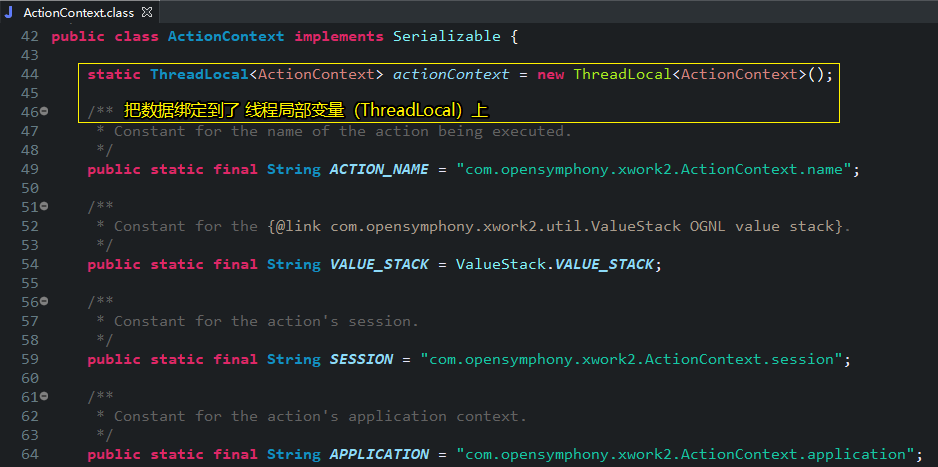Select the ActionContext.class editor tab

tap(79, 12)
